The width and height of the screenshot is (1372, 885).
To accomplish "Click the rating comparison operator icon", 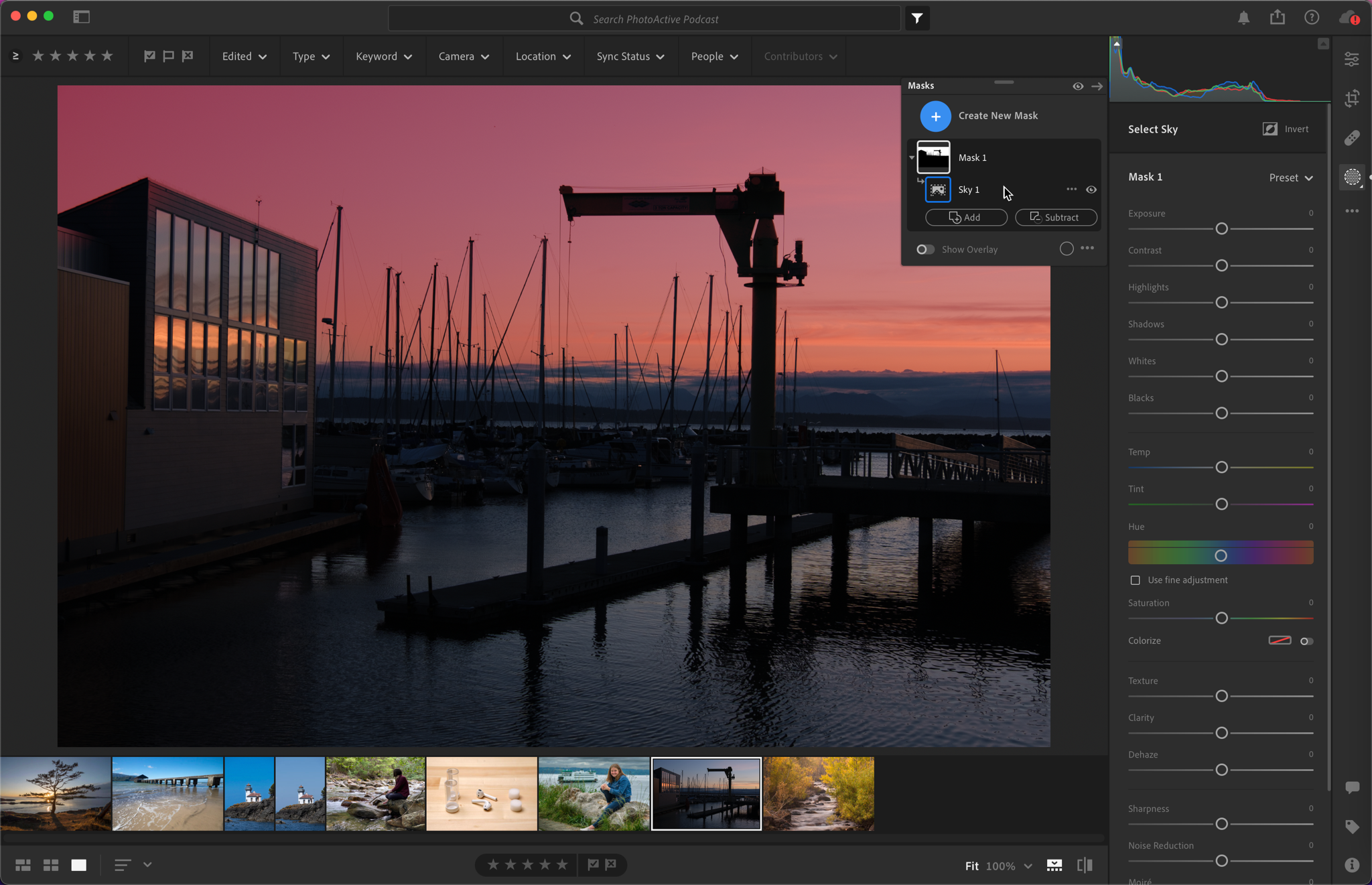I will [x=15, y=56].
